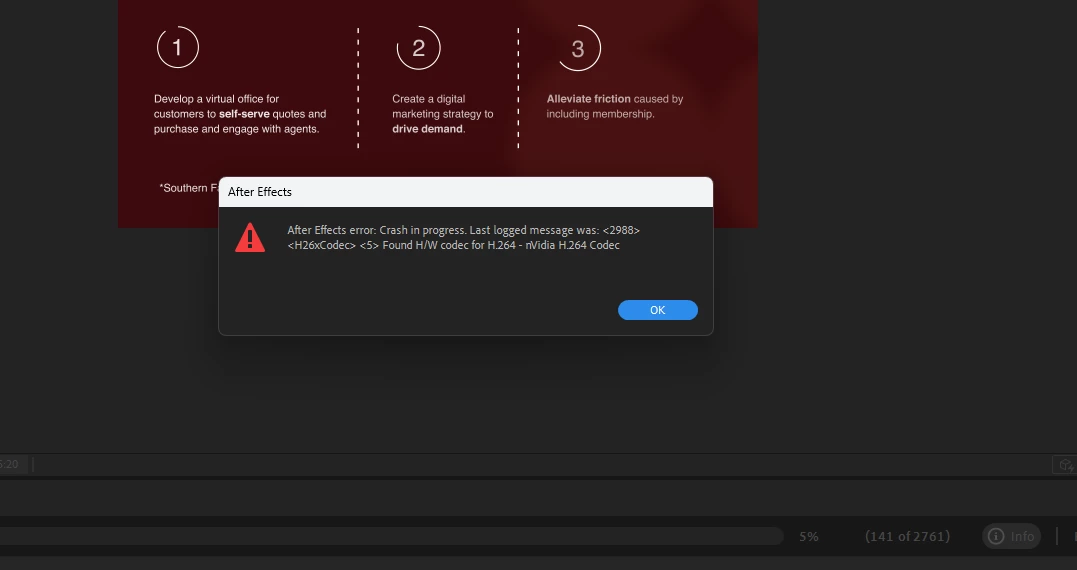The width and height of the screenshot is (1077, 570).
Task: Toggle the draft 3D renderer cube icon
Action: [x=1065, y=465]
